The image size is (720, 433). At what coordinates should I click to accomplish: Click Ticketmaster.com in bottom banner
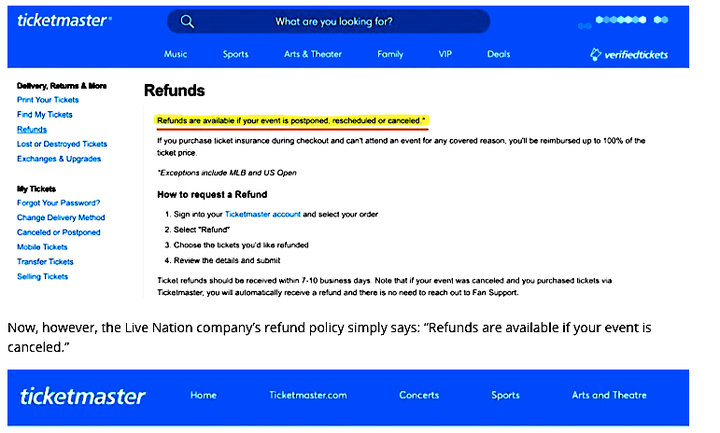pos(308,395)
